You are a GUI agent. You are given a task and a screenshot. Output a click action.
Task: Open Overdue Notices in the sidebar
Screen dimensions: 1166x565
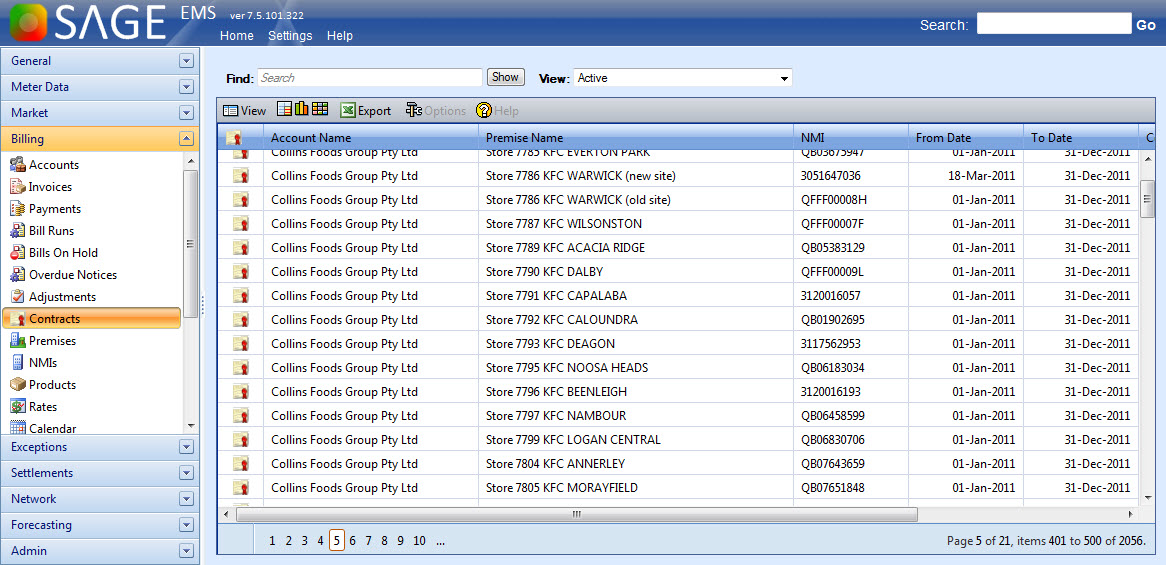coord(63,274)
